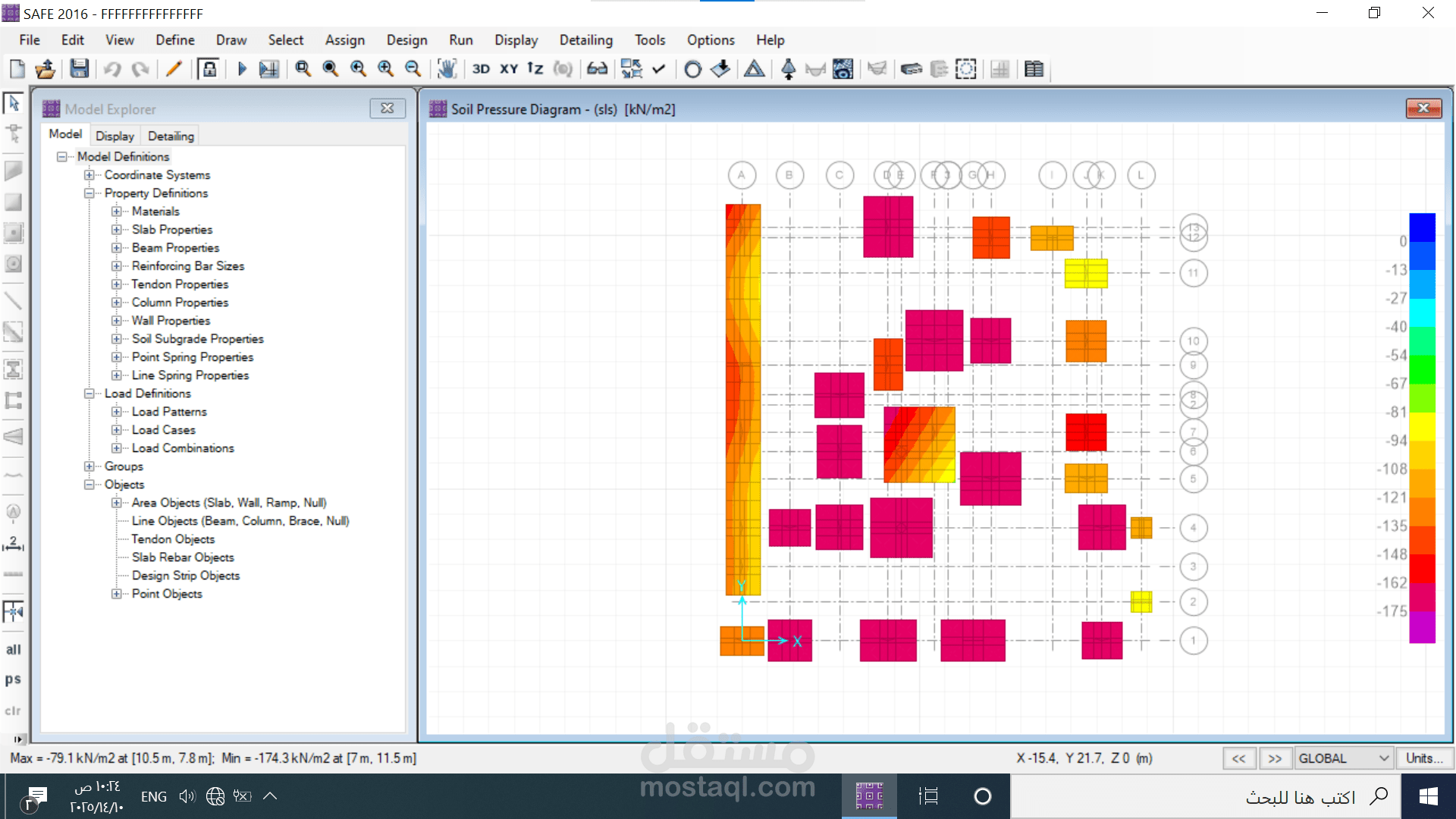Click the pencil edit icon in toolbar

pos(174,69)
